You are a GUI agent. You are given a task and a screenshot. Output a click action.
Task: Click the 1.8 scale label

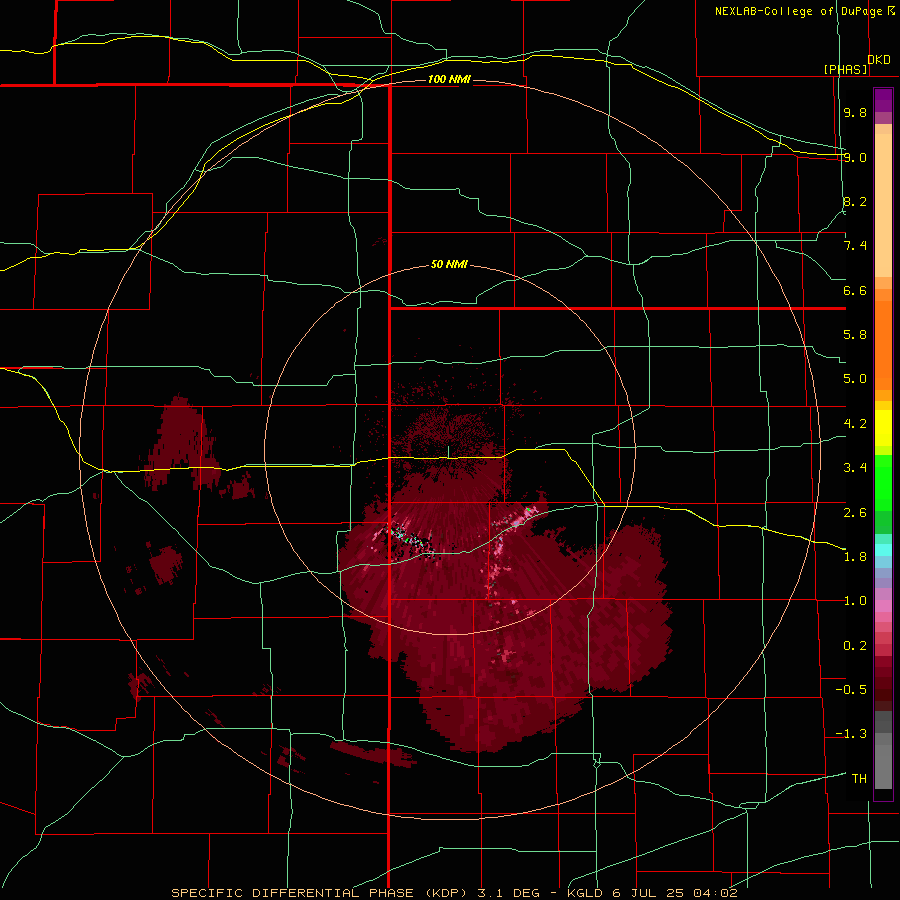click(855, 557)
